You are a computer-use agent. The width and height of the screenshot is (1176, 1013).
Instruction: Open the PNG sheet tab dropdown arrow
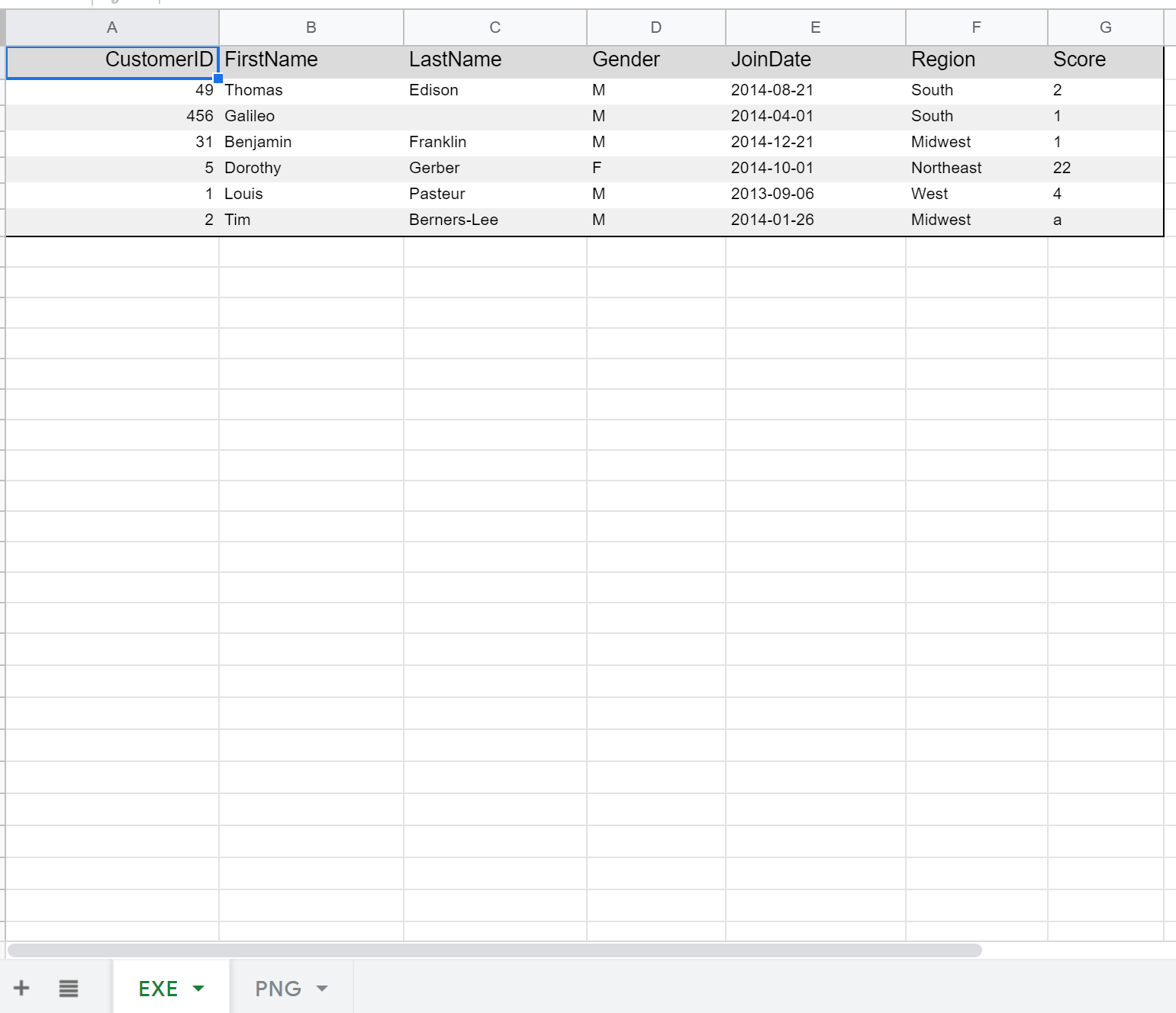point(322,988)
